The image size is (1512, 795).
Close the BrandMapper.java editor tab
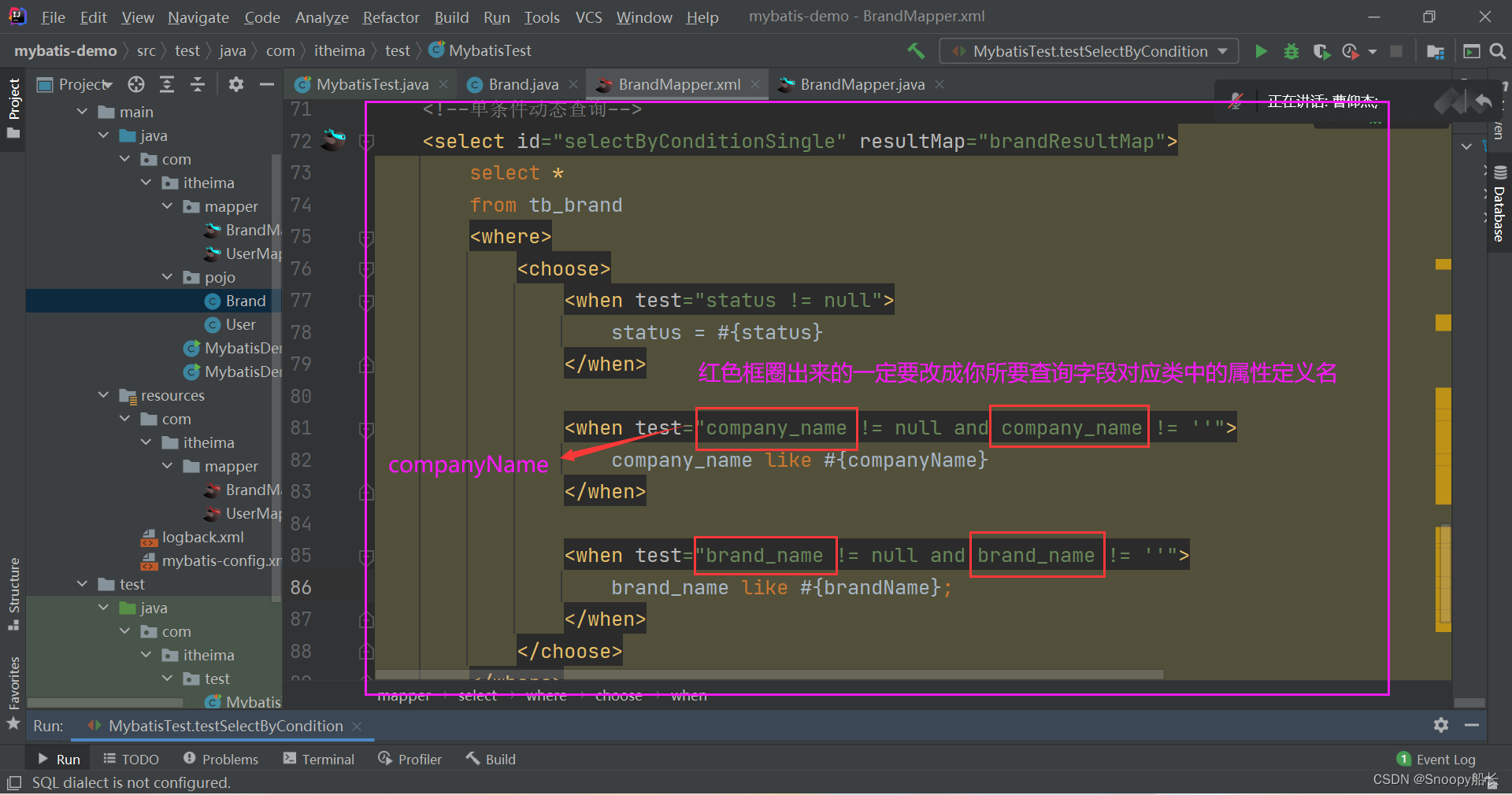(x=939, y=84)
